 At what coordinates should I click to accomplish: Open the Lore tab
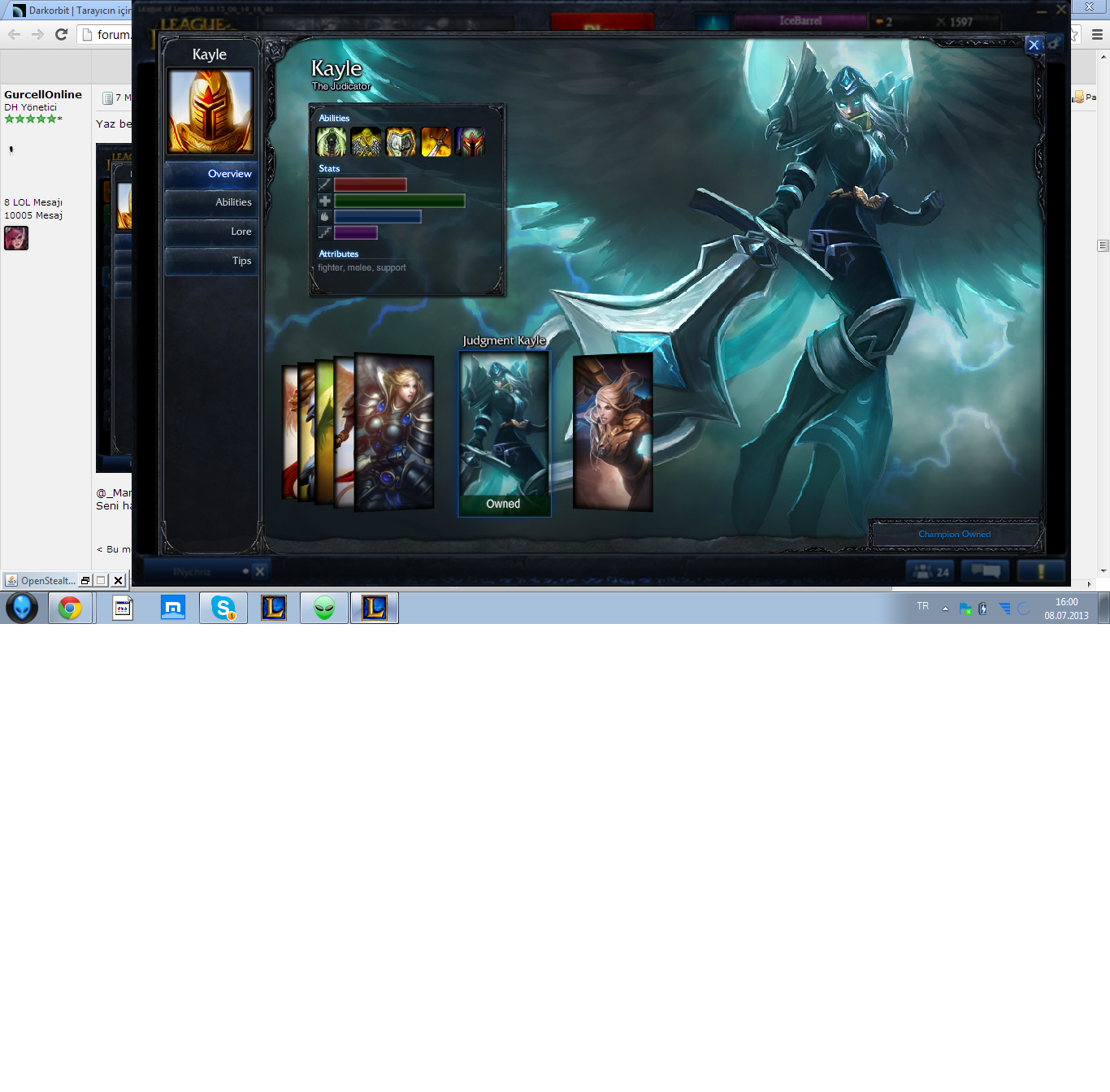(211, 232)
